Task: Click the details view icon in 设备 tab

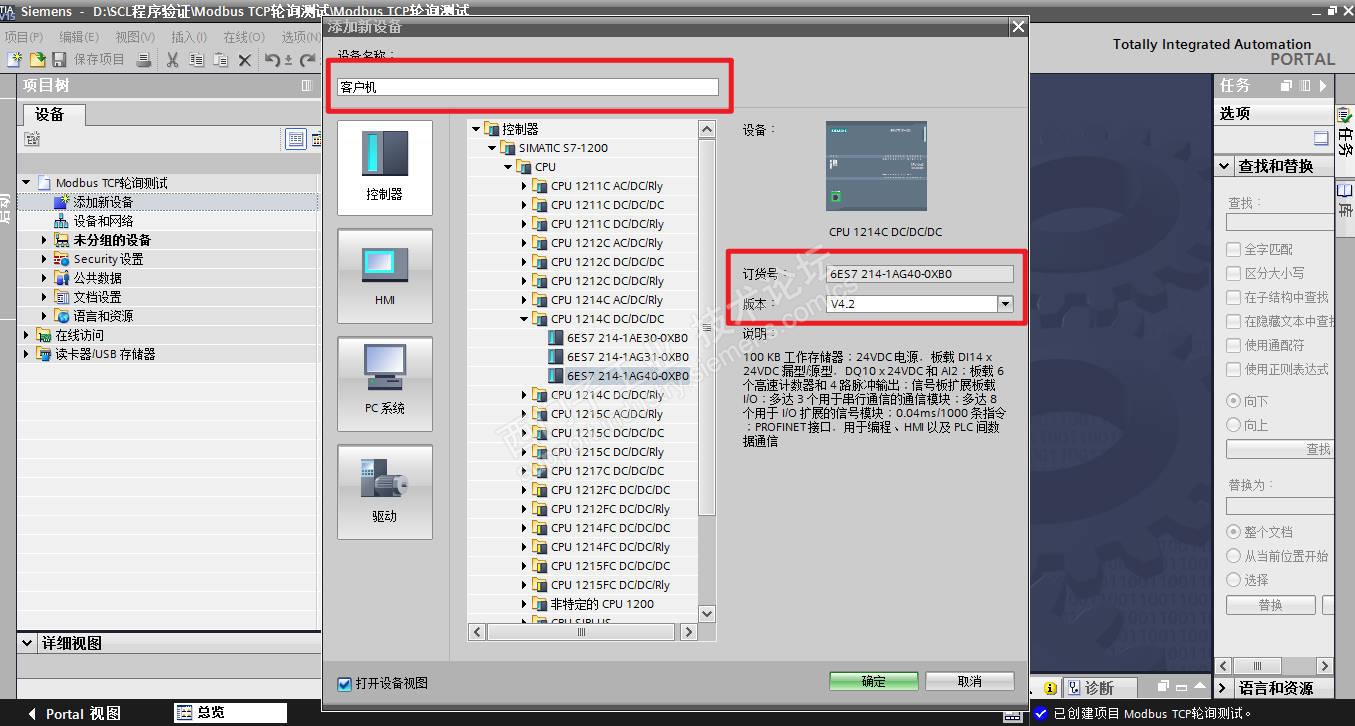Action: click(x=295, y=139)
